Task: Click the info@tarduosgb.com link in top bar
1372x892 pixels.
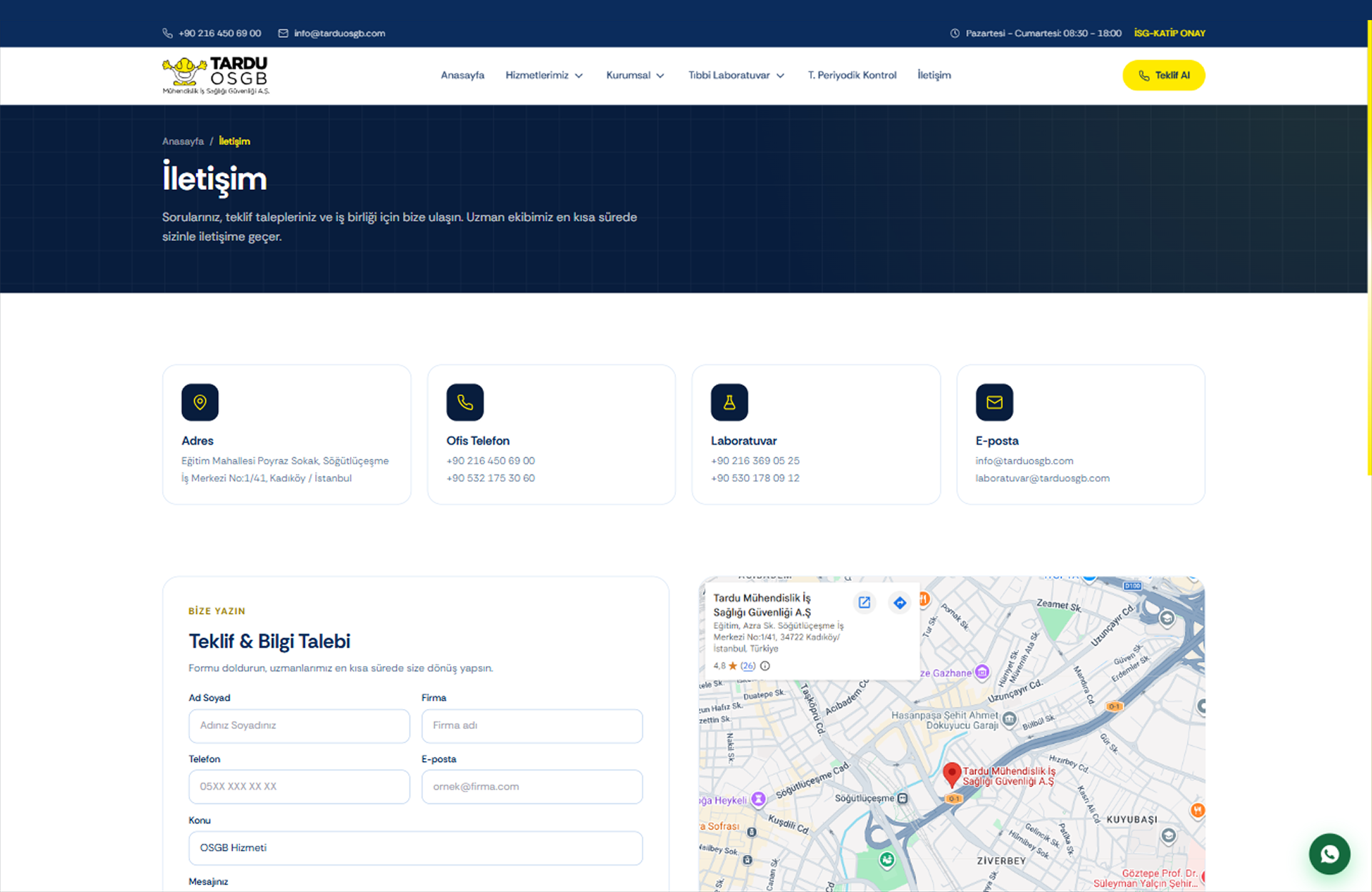Action: [x=339, y=33]
